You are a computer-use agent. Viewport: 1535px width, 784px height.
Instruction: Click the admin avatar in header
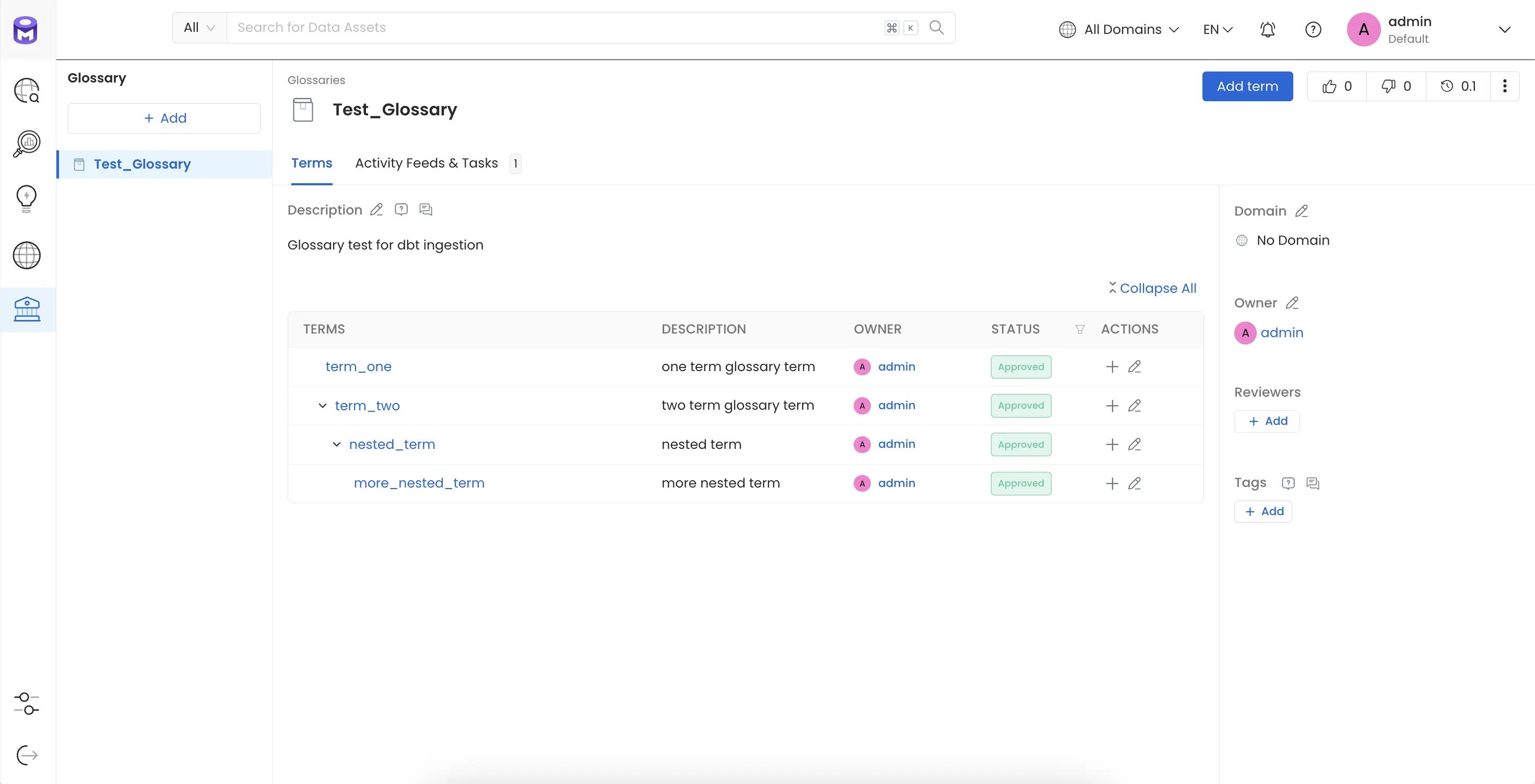pyautogui.click(x=1363, y=29)
